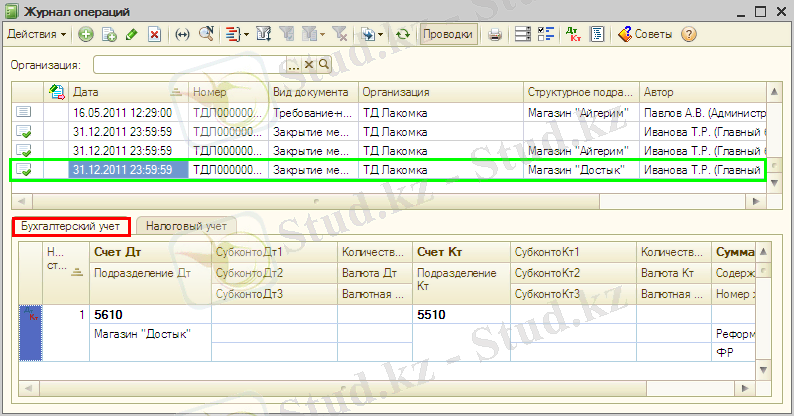Image resolution: width=794 pixels, height=416 pixels.
Task: Click scroll up arrow of the journal list
Action: click(x=774, y=92)
